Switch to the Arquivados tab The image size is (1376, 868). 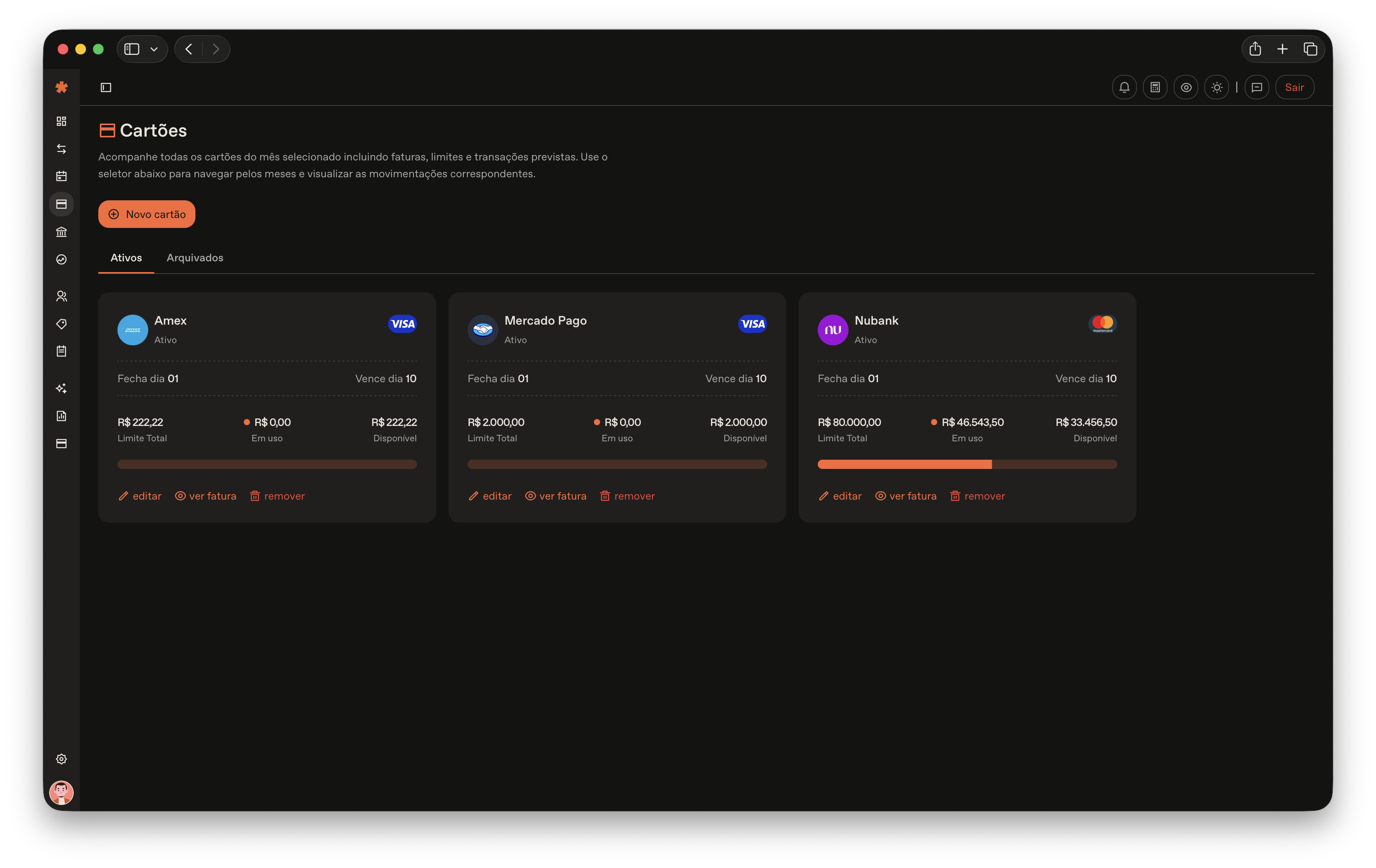pyautogui.click(x=195, y=257)
